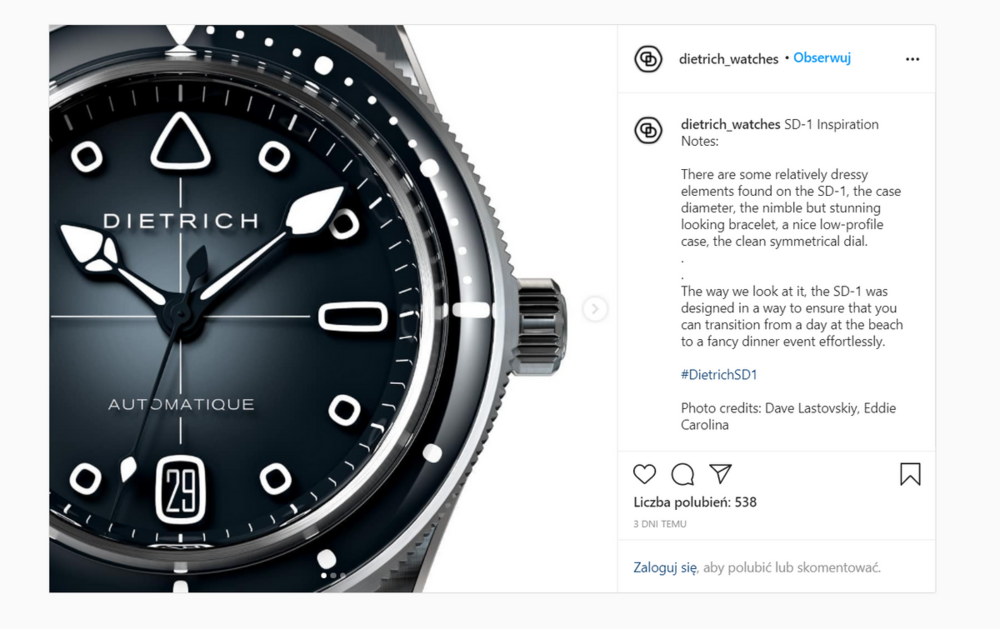Open dietrich_watches profile avatar in header

tap(648, 59)
